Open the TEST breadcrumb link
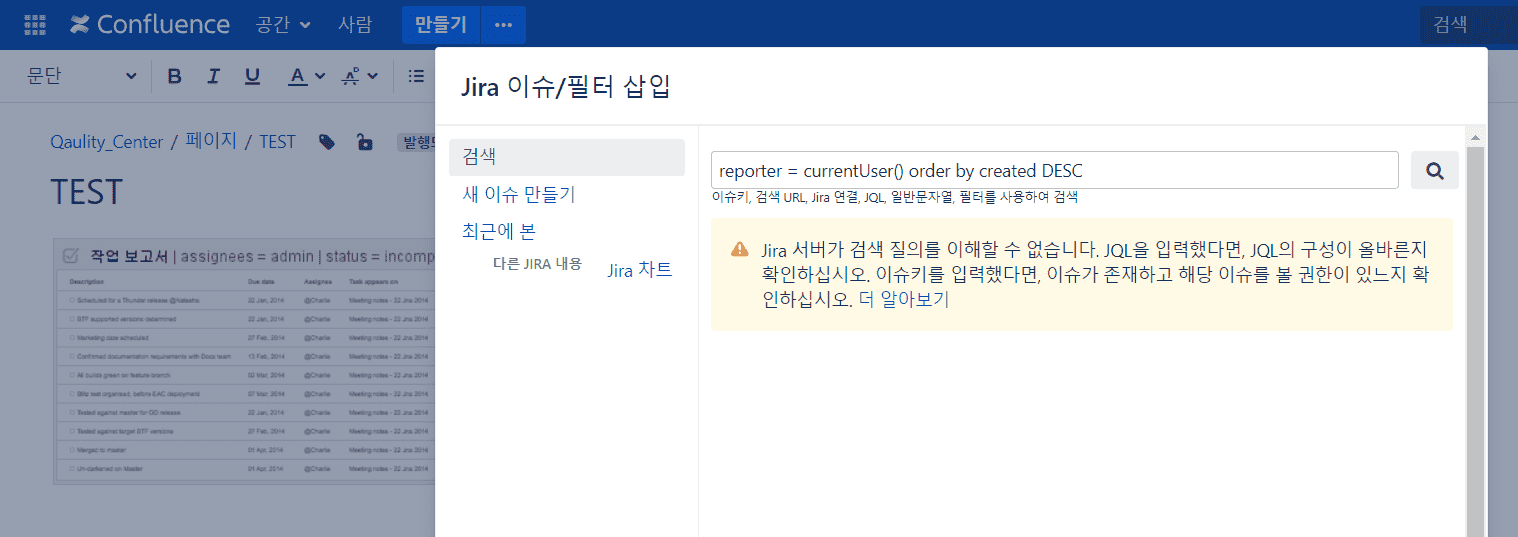1518x537 pixels. coord(278,142)
